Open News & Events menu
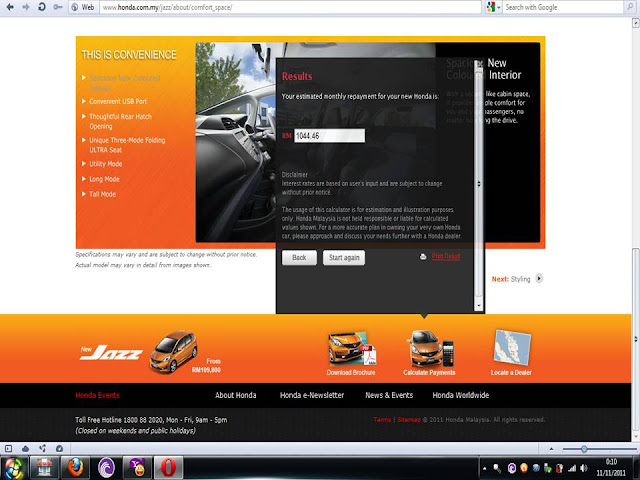 pyautogui.click(x=389, y=395)
